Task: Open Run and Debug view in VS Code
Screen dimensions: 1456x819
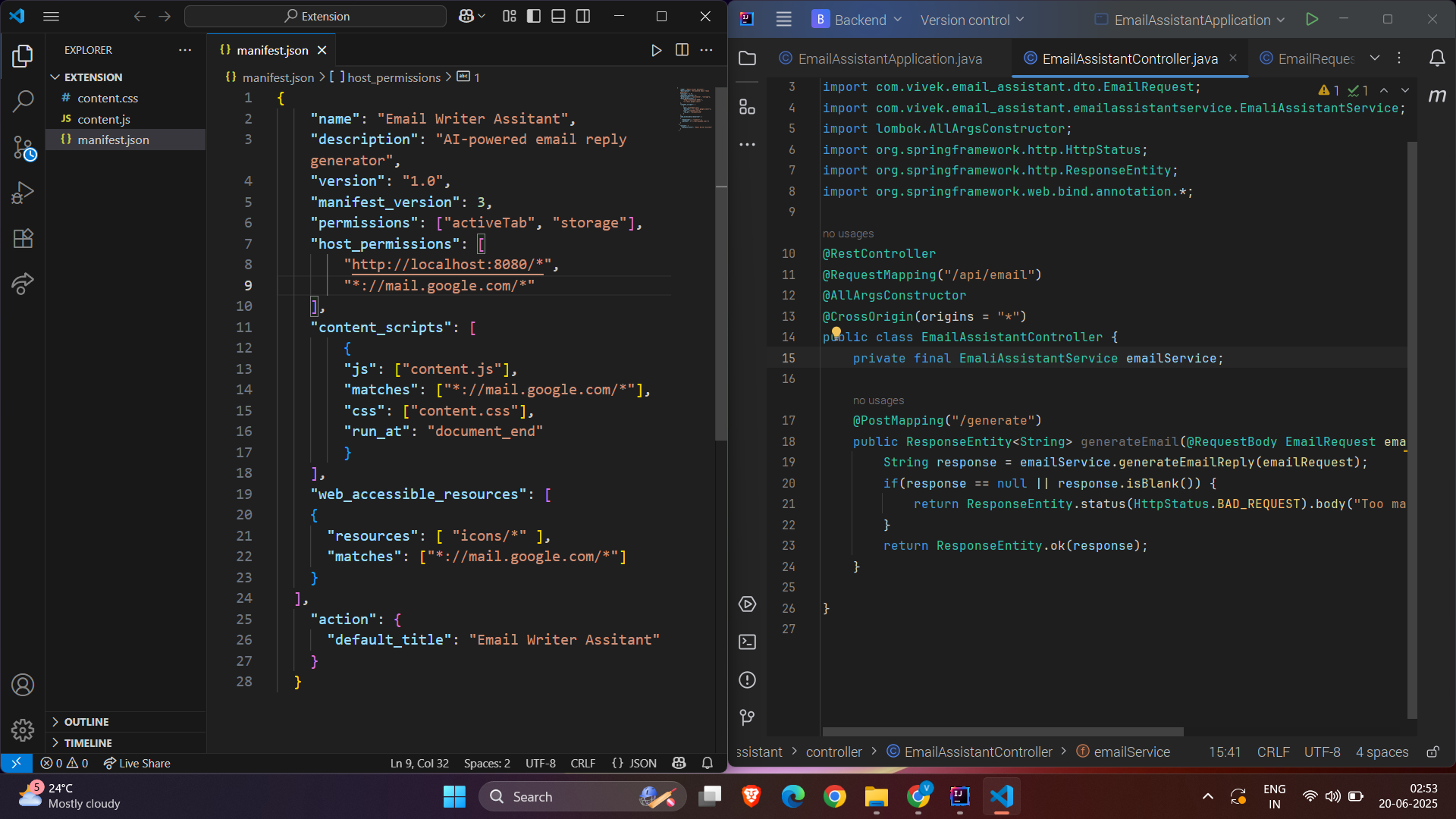Action: (x=23, y=193)
